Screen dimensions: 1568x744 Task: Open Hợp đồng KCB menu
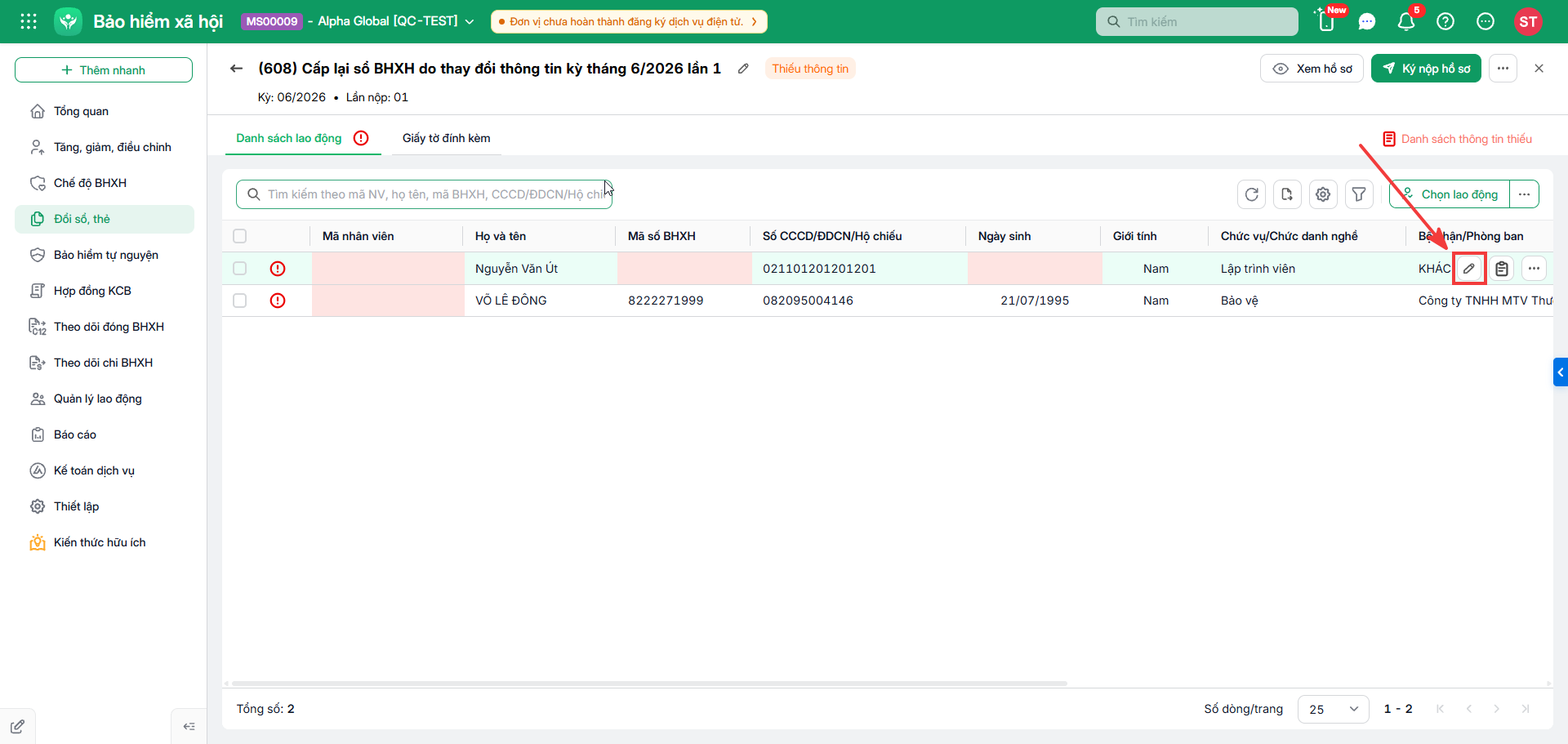pos(105,291)
